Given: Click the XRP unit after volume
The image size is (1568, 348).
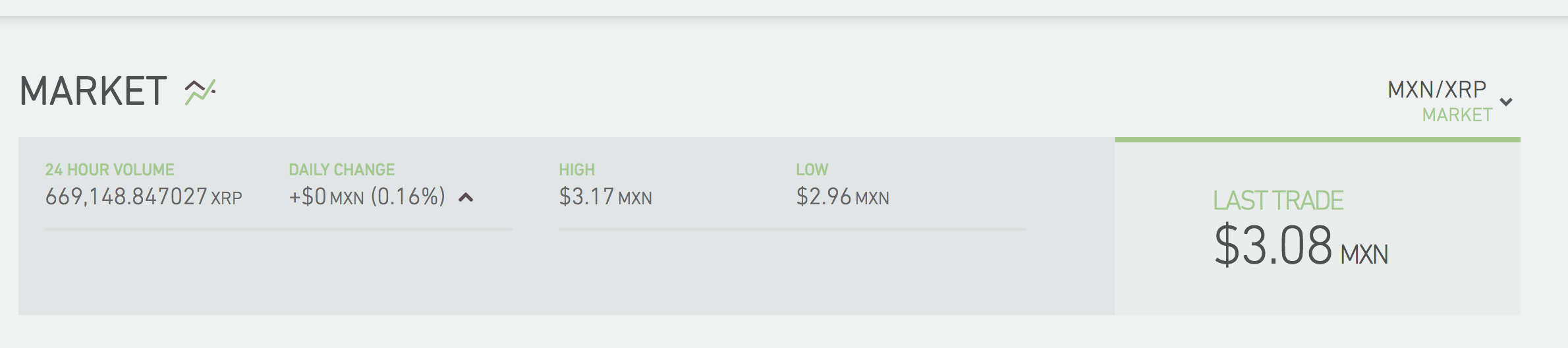Looking at the screenshot, I should tap(227, 198).
